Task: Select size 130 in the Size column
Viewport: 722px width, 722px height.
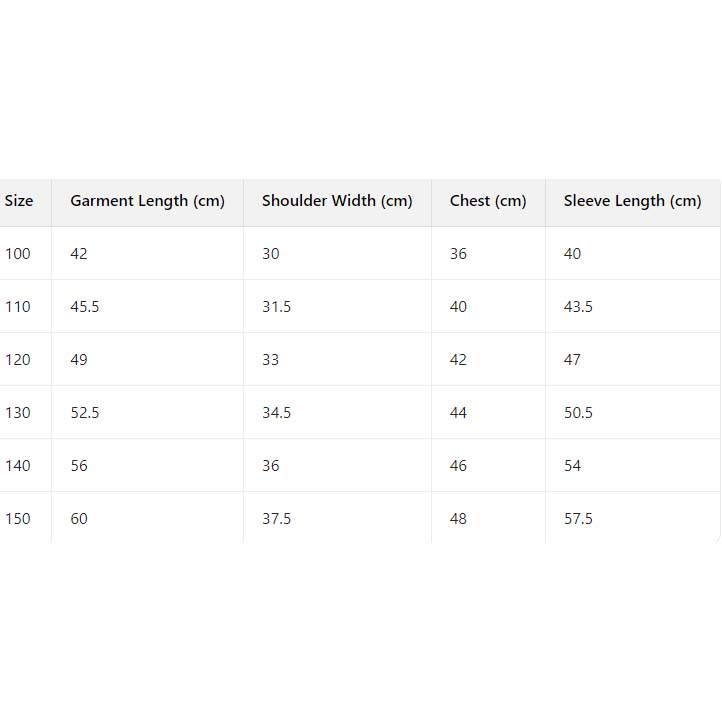Action: pos(18,413)
